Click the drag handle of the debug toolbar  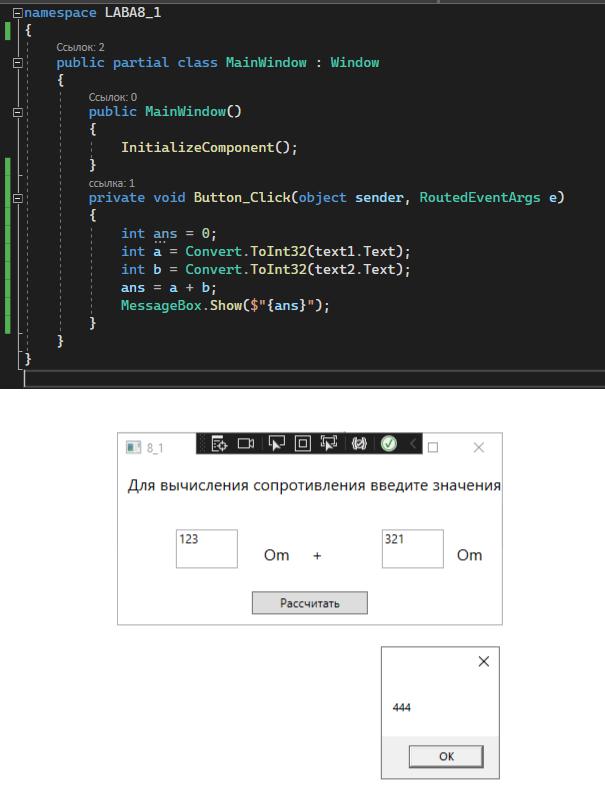pyautogui.click(x=203, y=444)
